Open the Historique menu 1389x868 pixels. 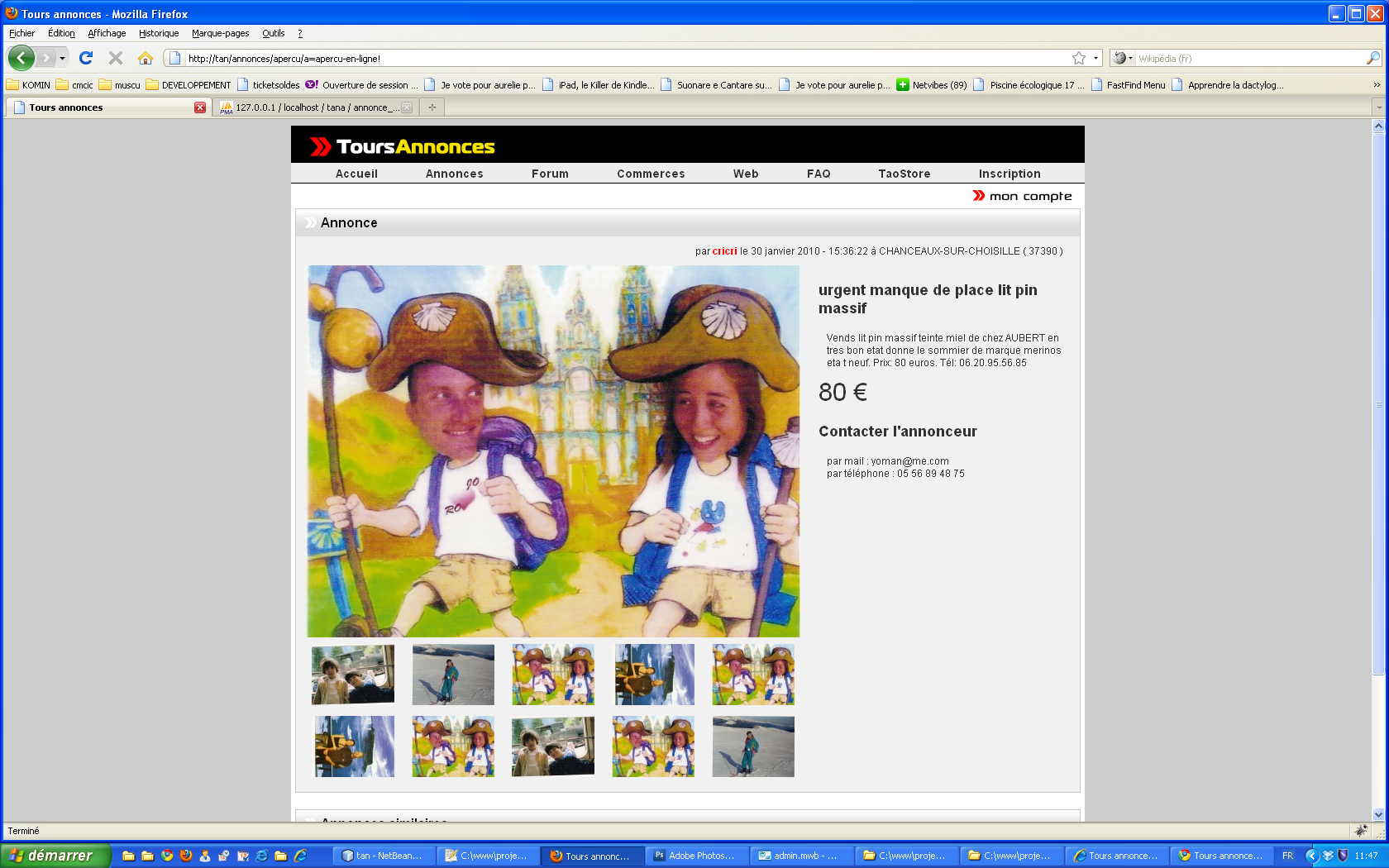coord(159,33)
